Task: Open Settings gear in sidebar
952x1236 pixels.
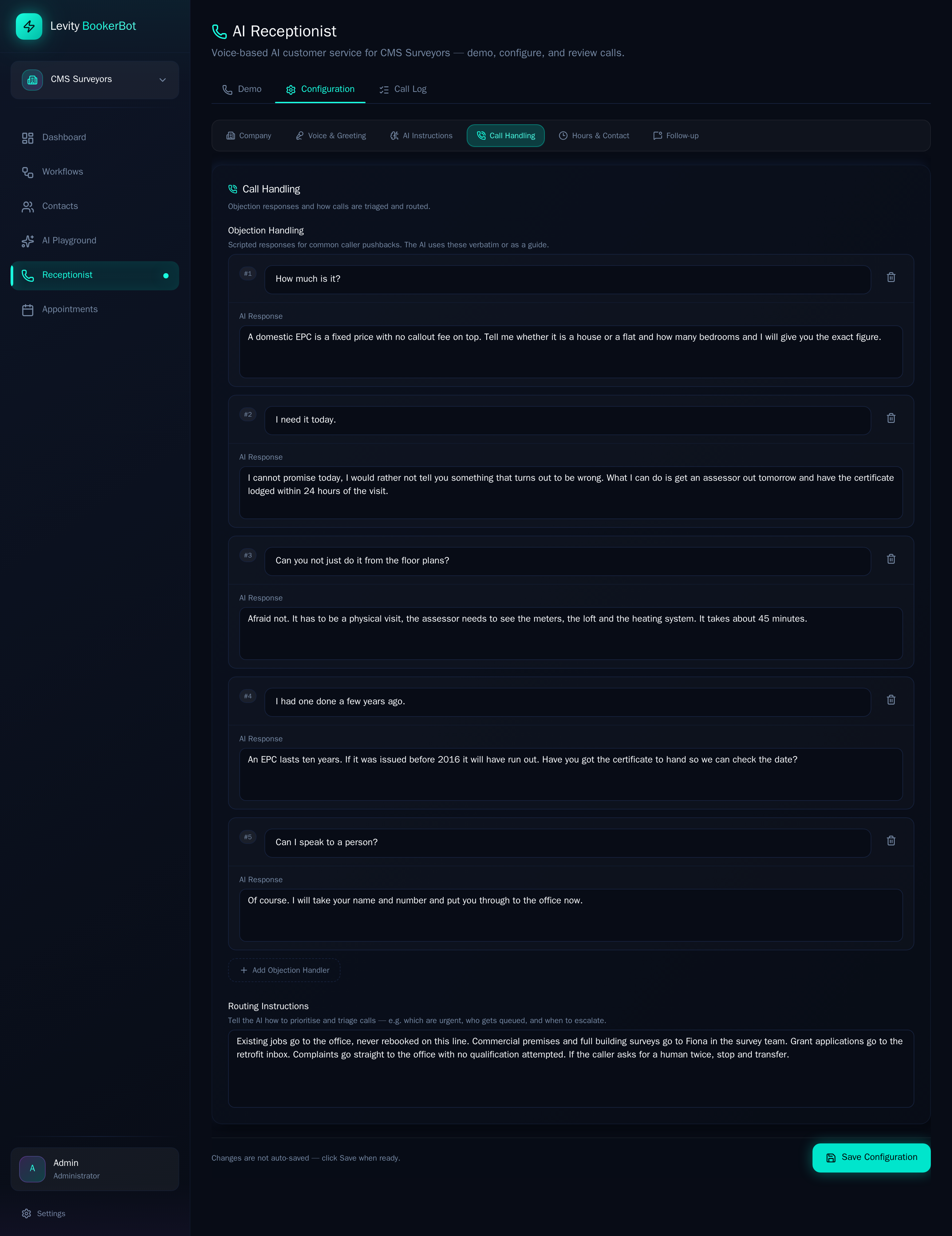Action: tap(26, 1214)
